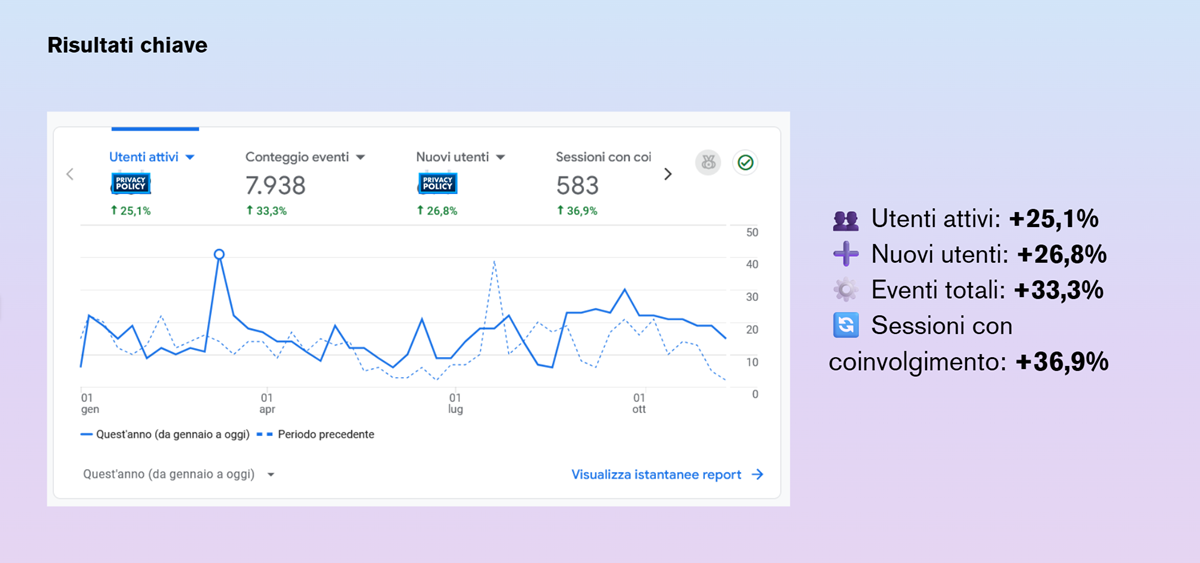
Task: Open the Nuovi utenti metric dropdown
Action: [x=500, y=157]
